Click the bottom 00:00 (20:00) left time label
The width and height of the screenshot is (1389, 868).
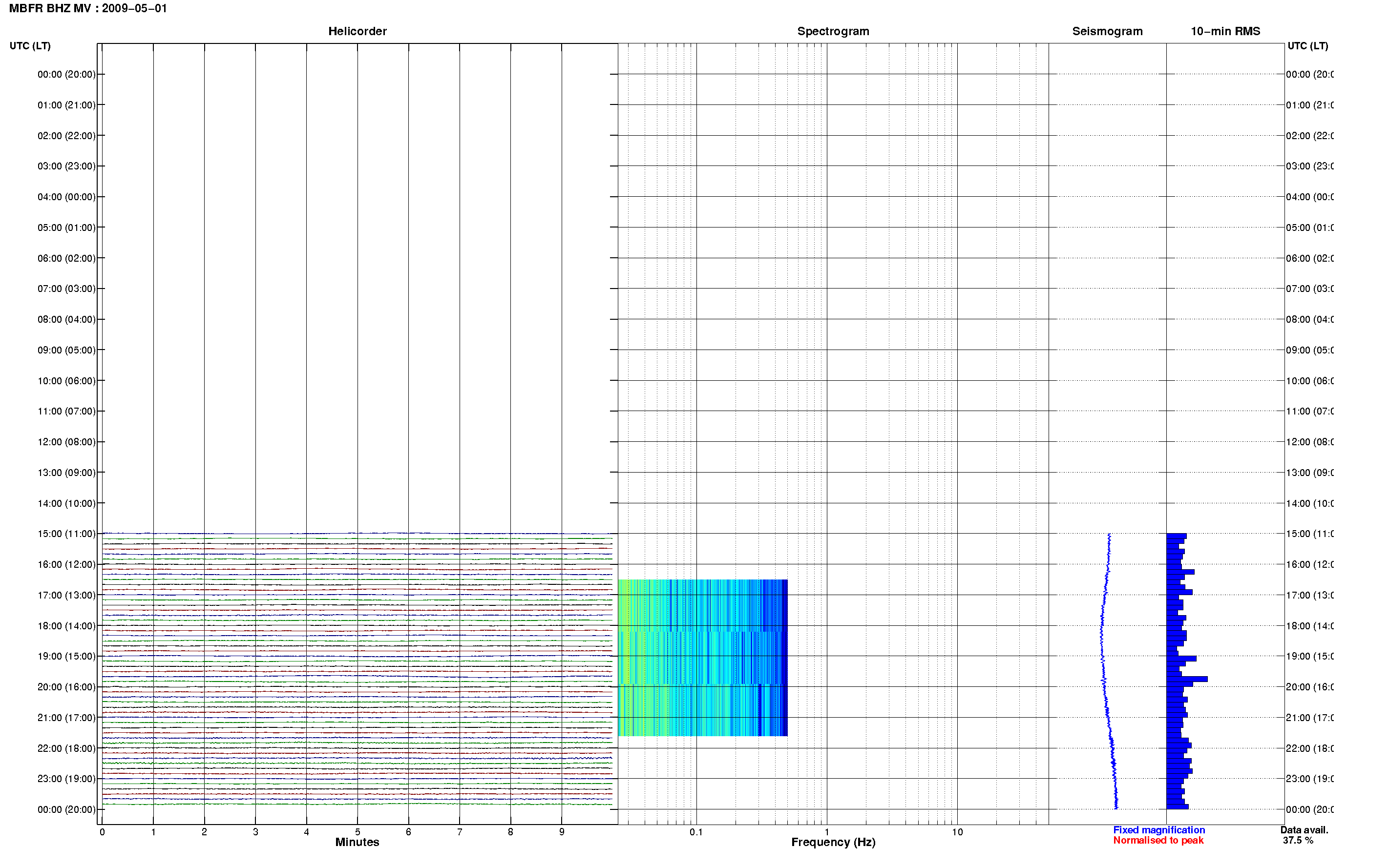click(x=66, y=809)
